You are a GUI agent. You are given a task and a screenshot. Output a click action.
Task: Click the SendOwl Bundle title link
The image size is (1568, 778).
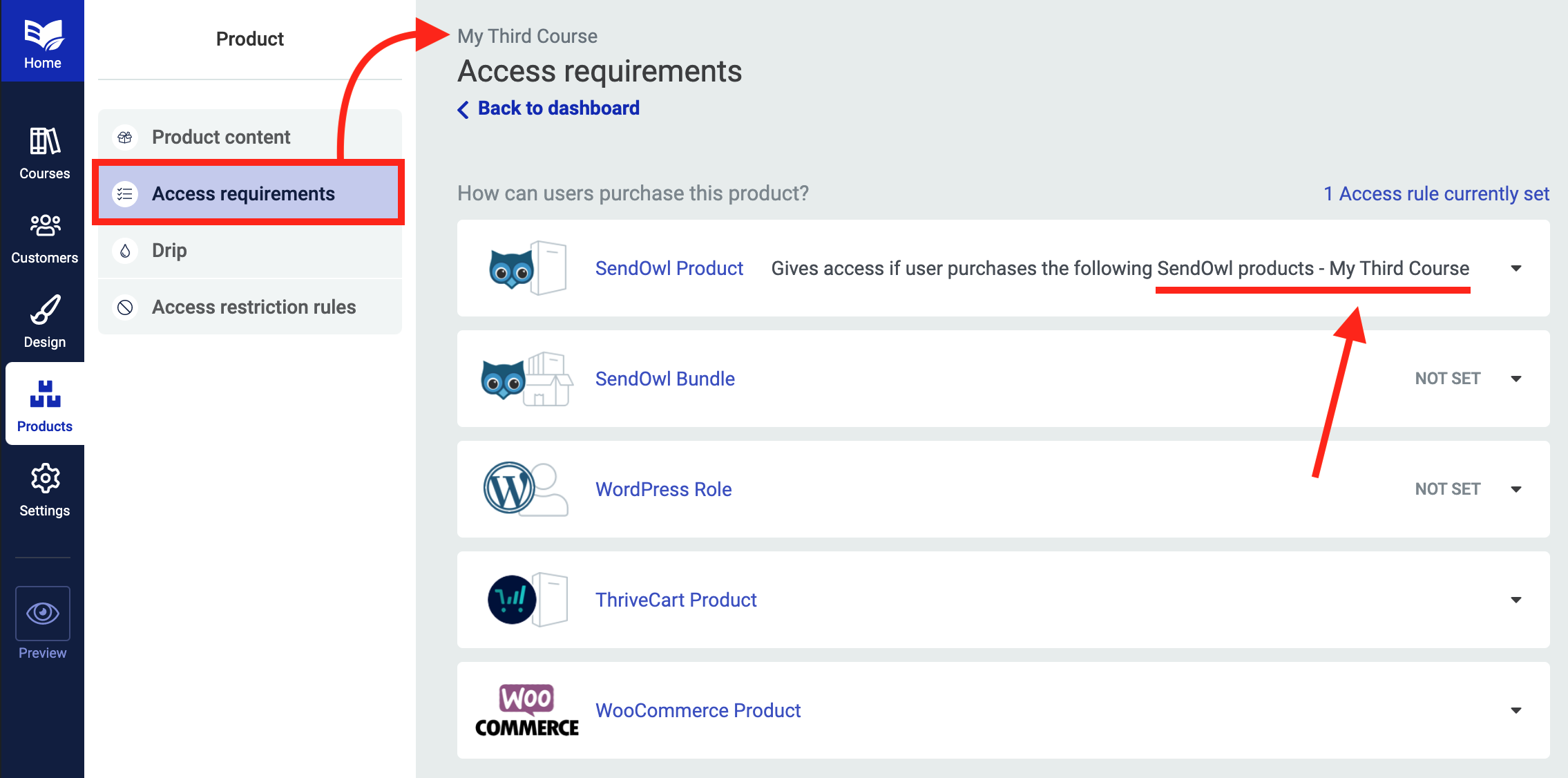coord(665,379)
